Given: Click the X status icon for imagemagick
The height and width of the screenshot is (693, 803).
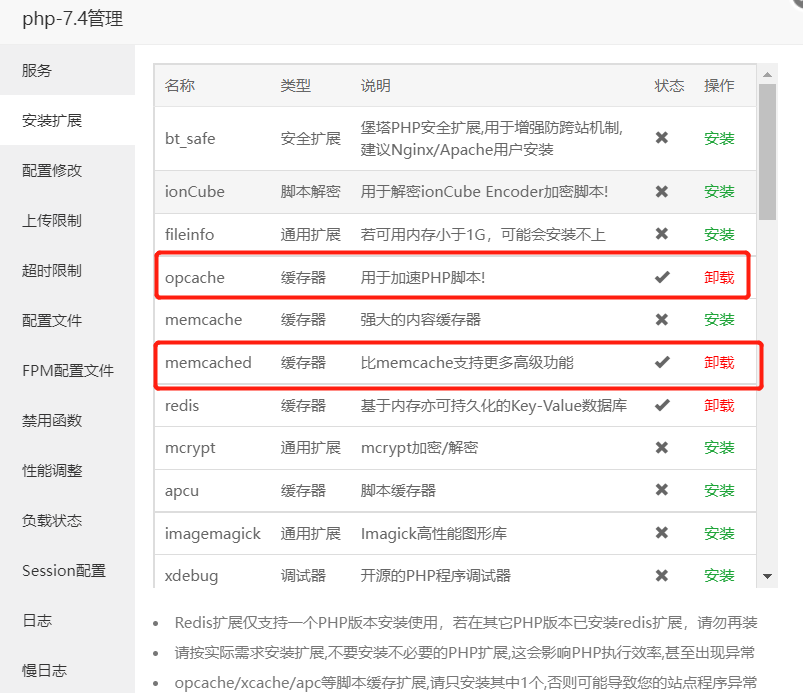Looking at the screenshot, I should [x=662, y=533].
